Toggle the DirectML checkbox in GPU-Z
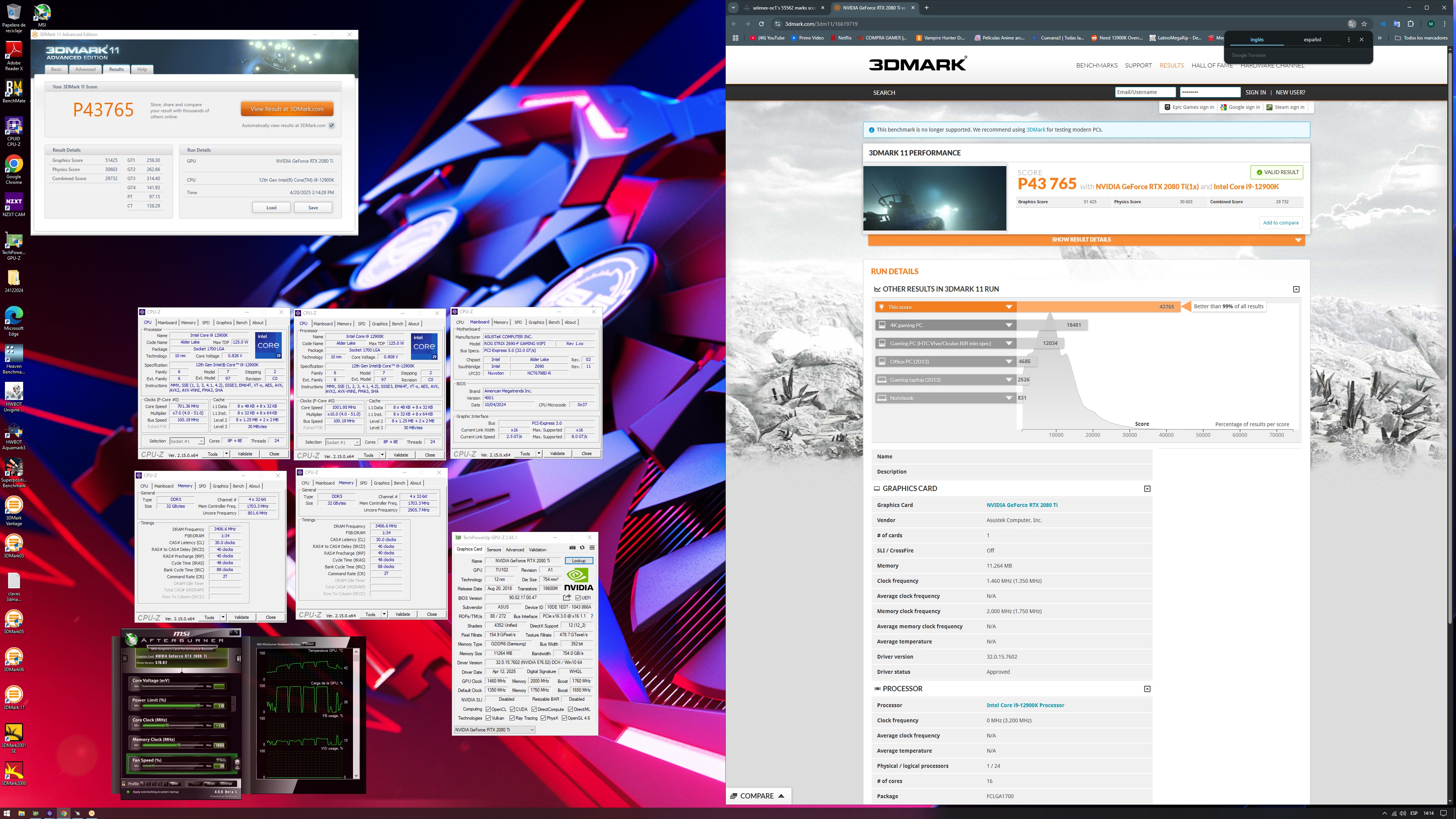The width and height of the screenshot is (1456, 819). pyautogui.click(x=570, y=709)
